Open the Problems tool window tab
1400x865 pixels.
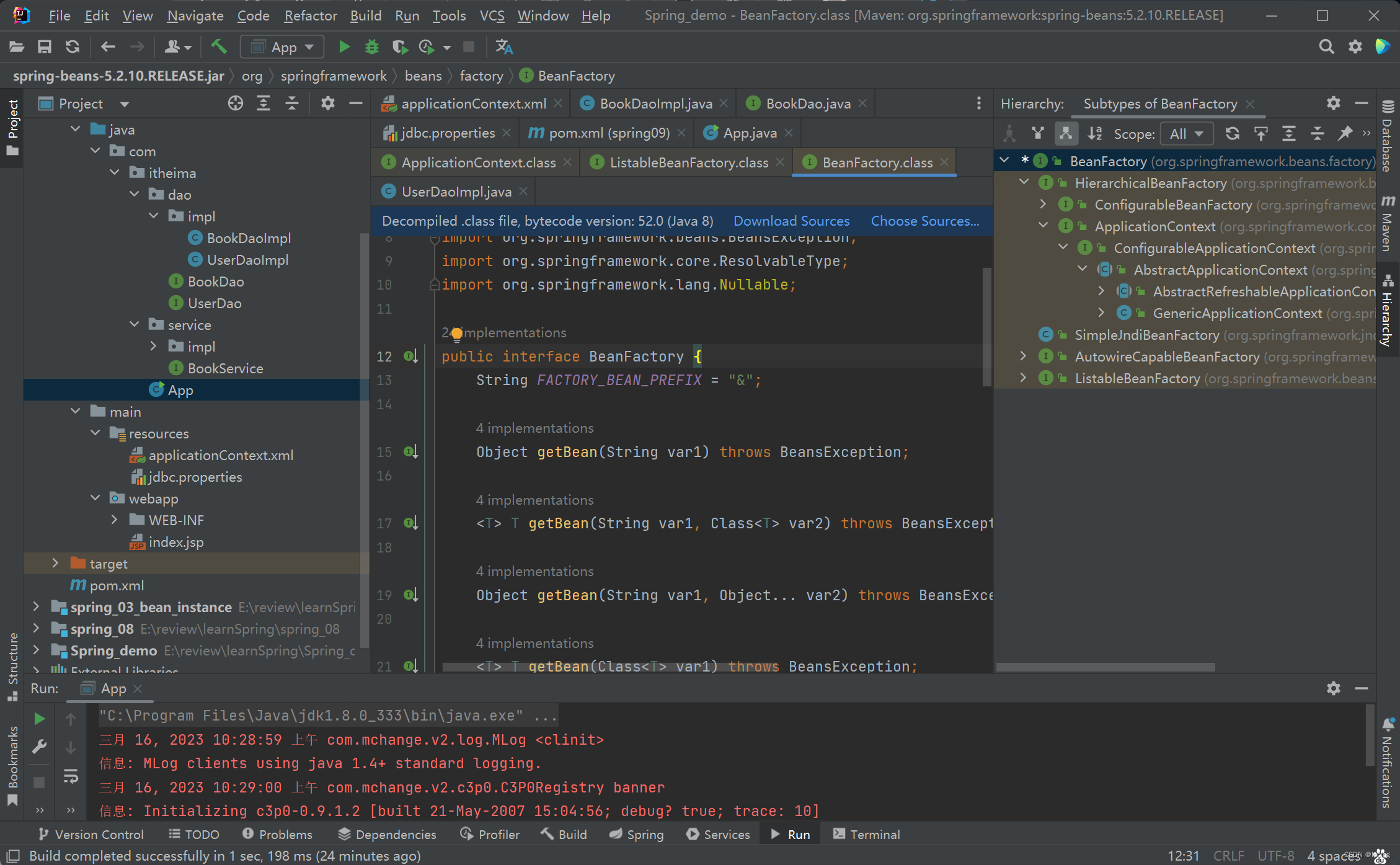pyautogui.click(x=277, y=835)
